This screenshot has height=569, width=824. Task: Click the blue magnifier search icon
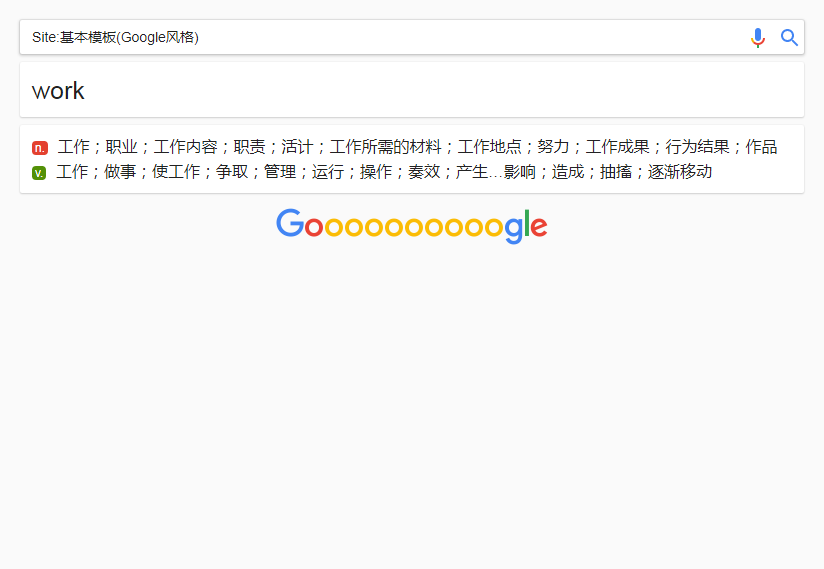789,38
